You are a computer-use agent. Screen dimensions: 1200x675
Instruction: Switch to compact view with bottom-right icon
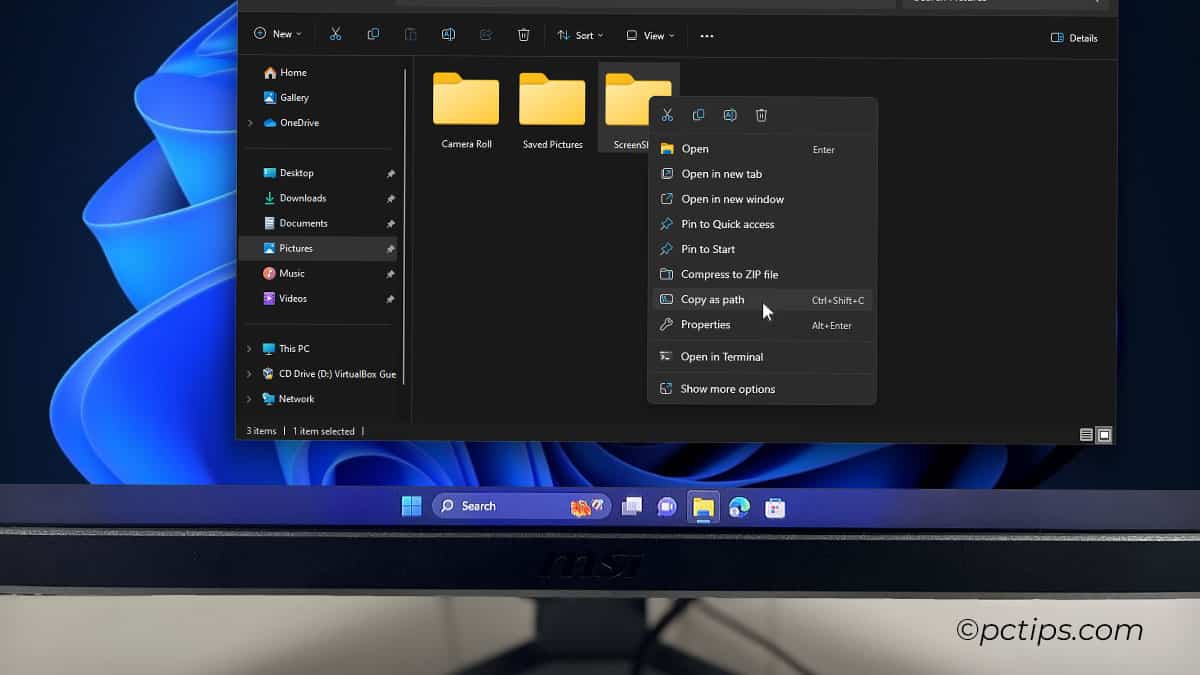pyautogui.click(x=1085, y=434)
